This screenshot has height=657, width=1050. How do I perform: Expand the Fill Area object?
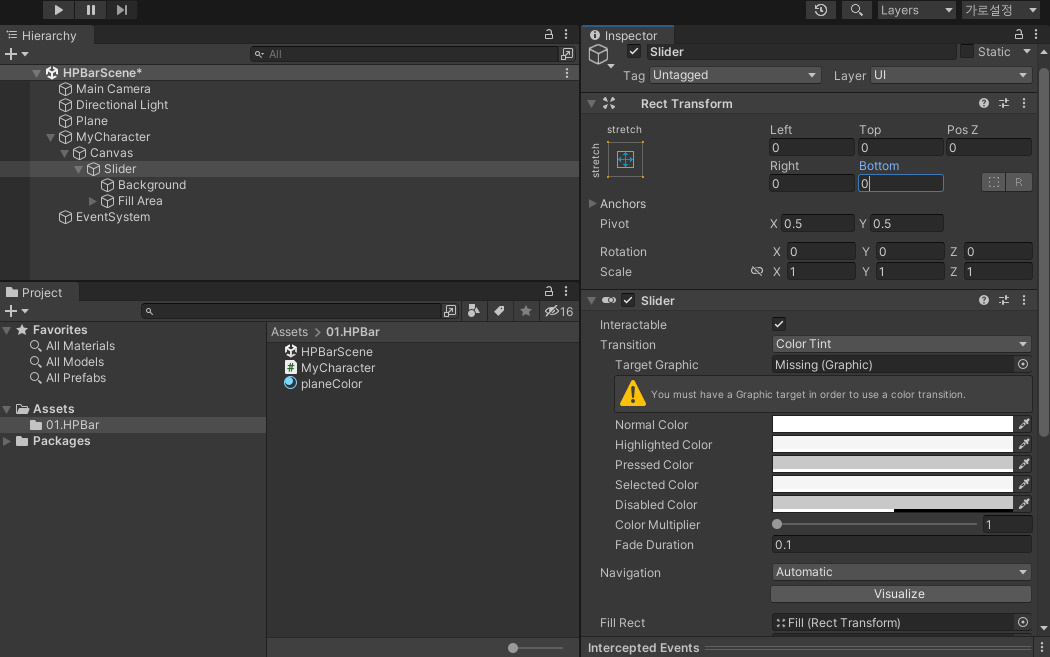point(92,201)
